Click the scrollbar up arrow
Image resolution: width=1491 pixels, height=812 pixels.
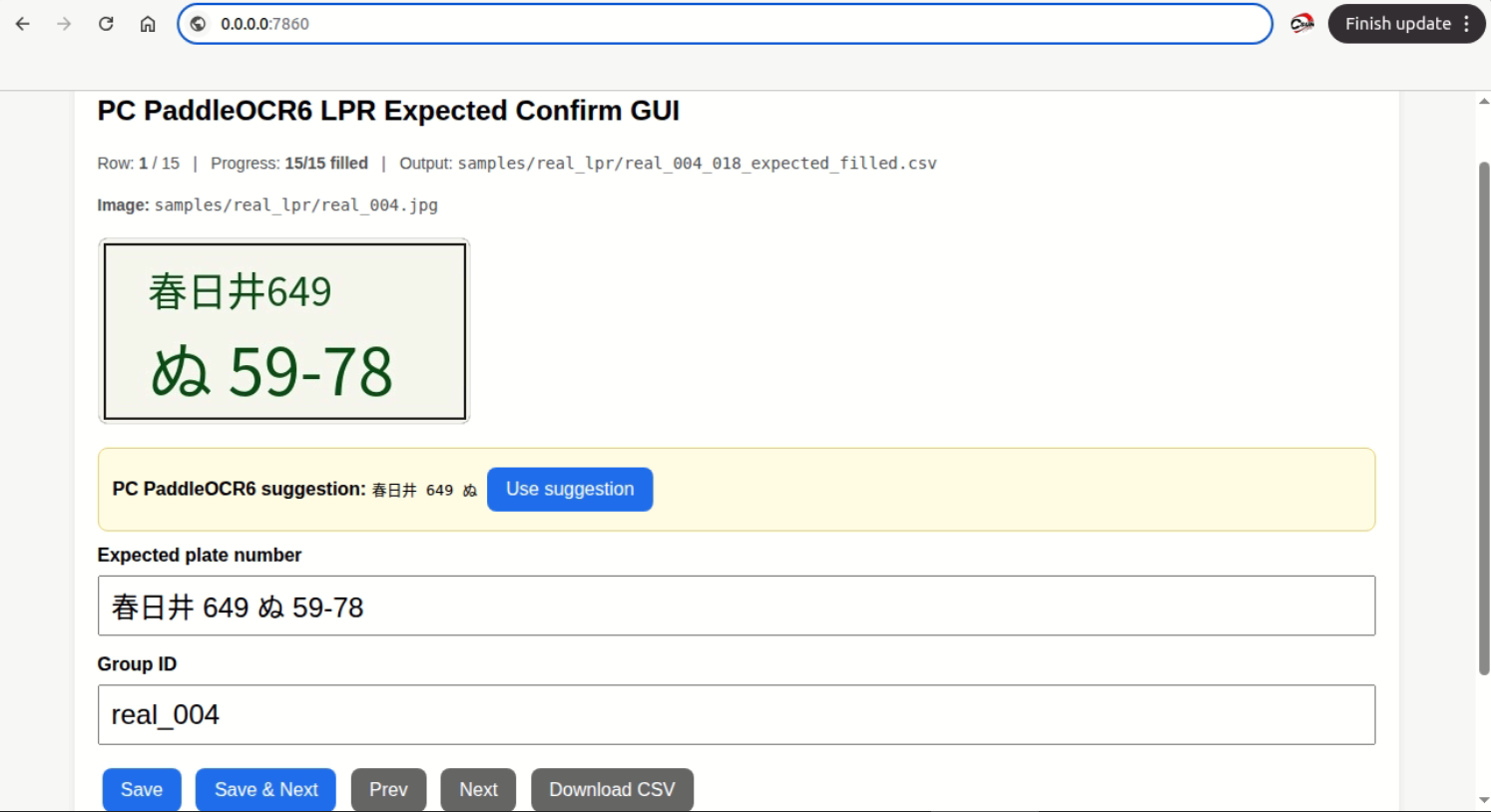pyautogui.click(x=1484, y=101)
